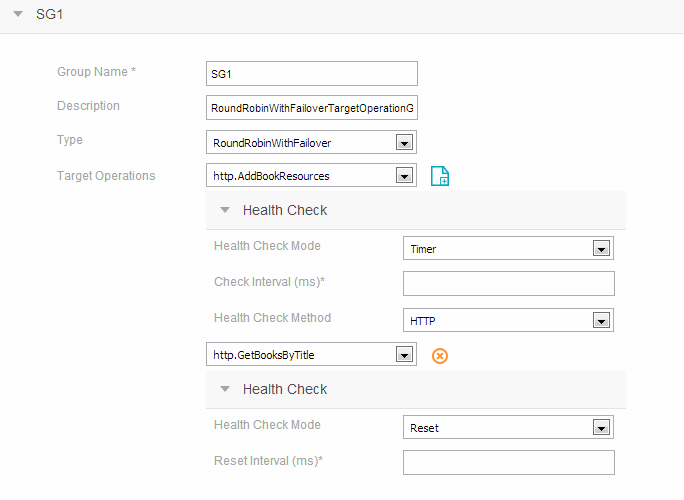
Task: Click the add target operation document icon
Action: coord(440,176)
